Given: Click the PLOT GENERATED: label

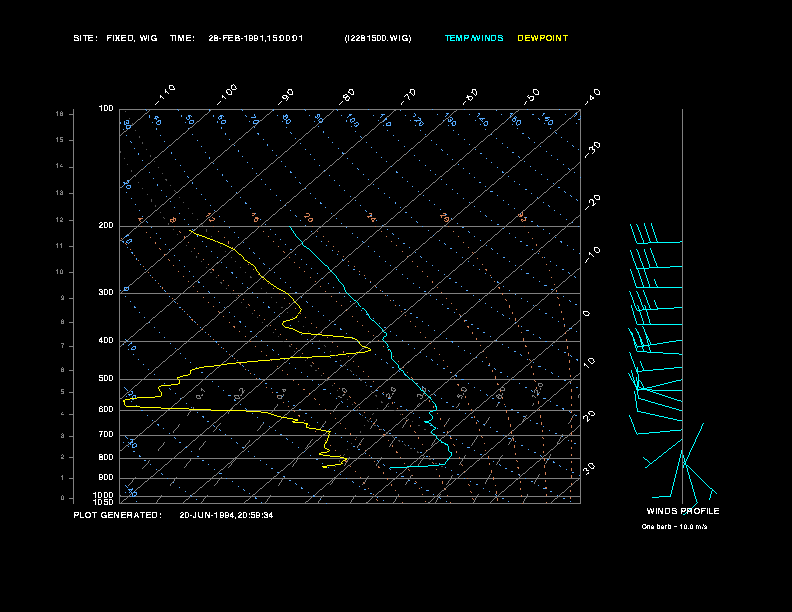Looking at the screenshot, I should [x=117, y=515].
